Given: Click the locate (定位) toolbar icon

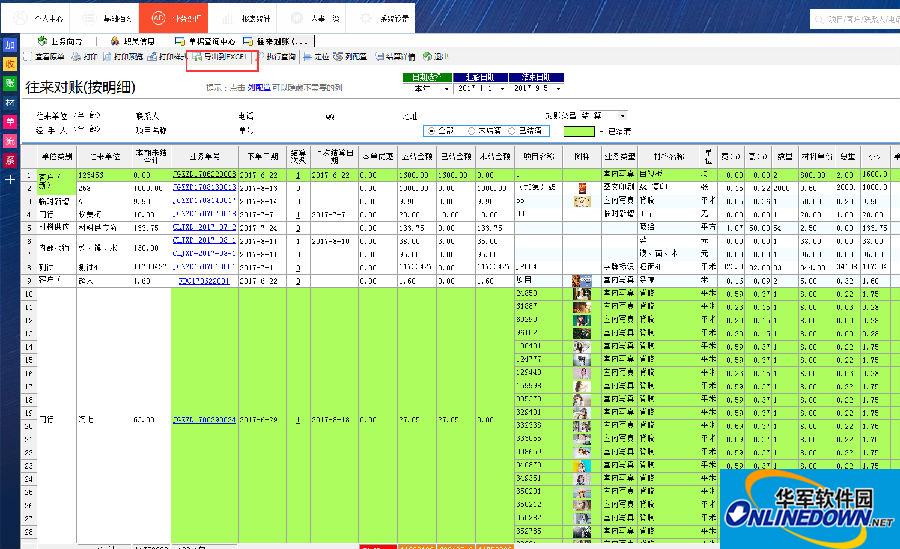Looking at the screenshot, I should point(316,57).
